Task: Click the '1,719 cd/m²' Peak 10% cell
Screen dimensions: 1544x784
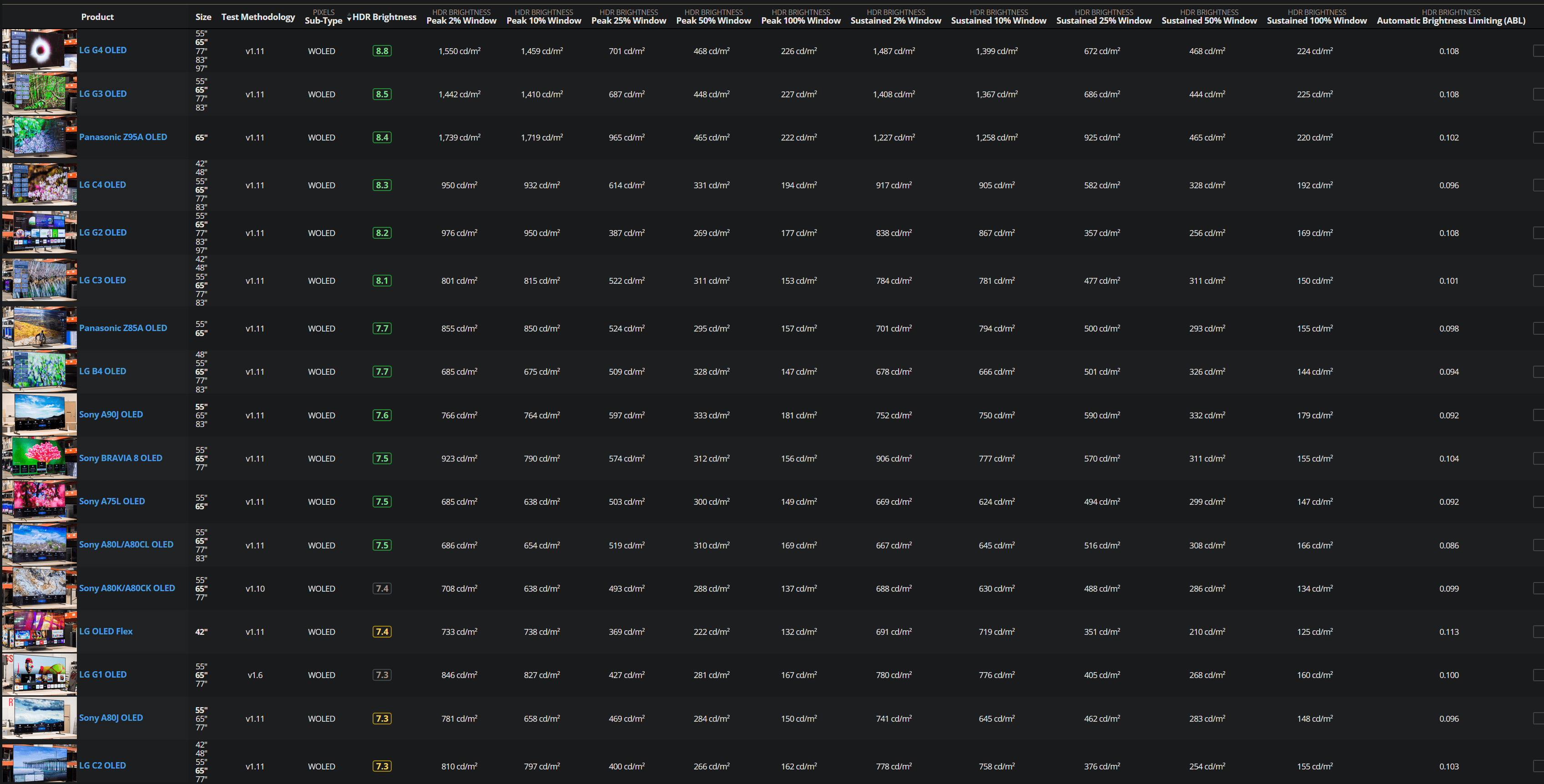Action: point(542,137)
